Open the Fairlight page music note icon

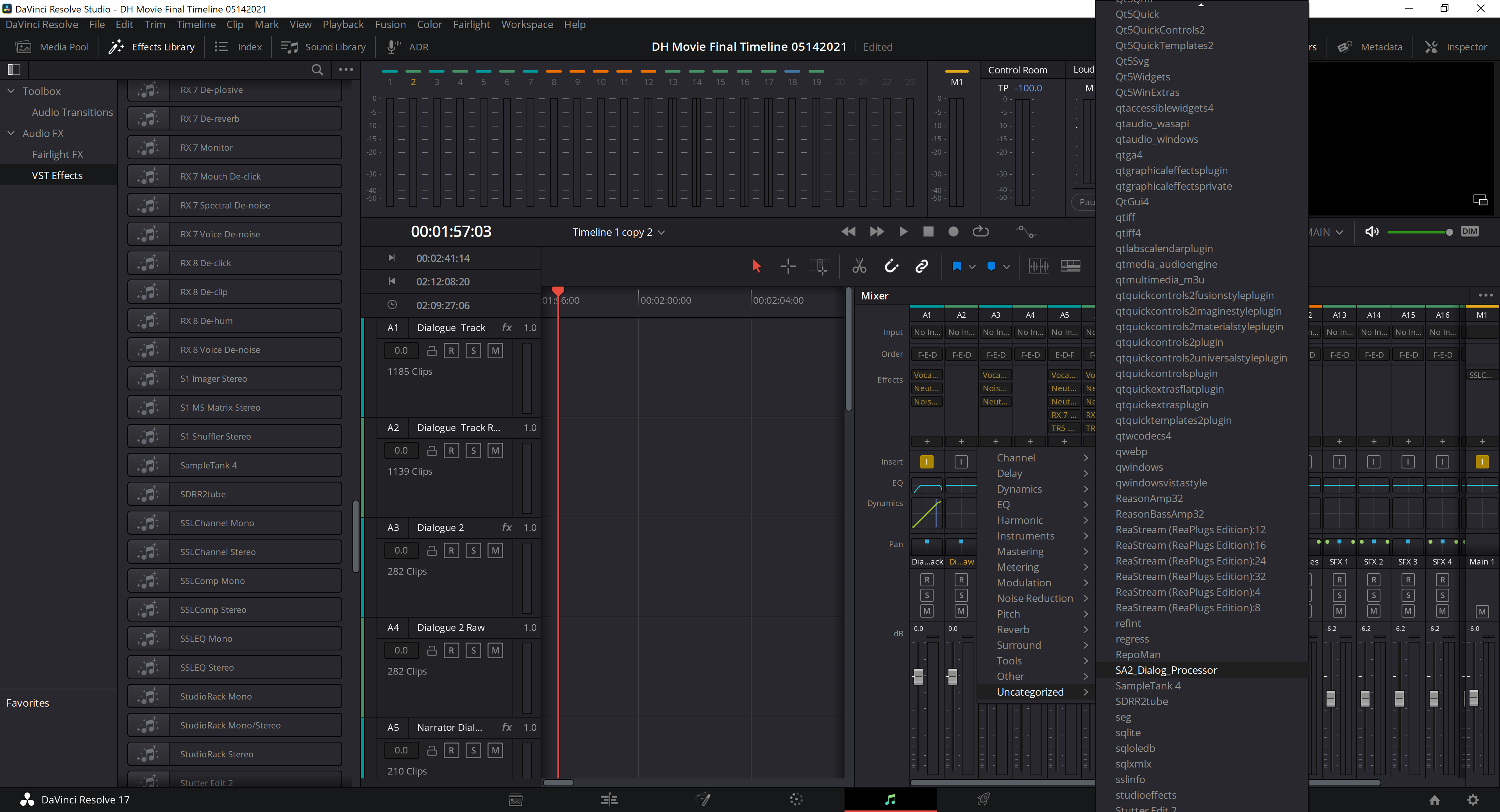[x=890, y=799]
